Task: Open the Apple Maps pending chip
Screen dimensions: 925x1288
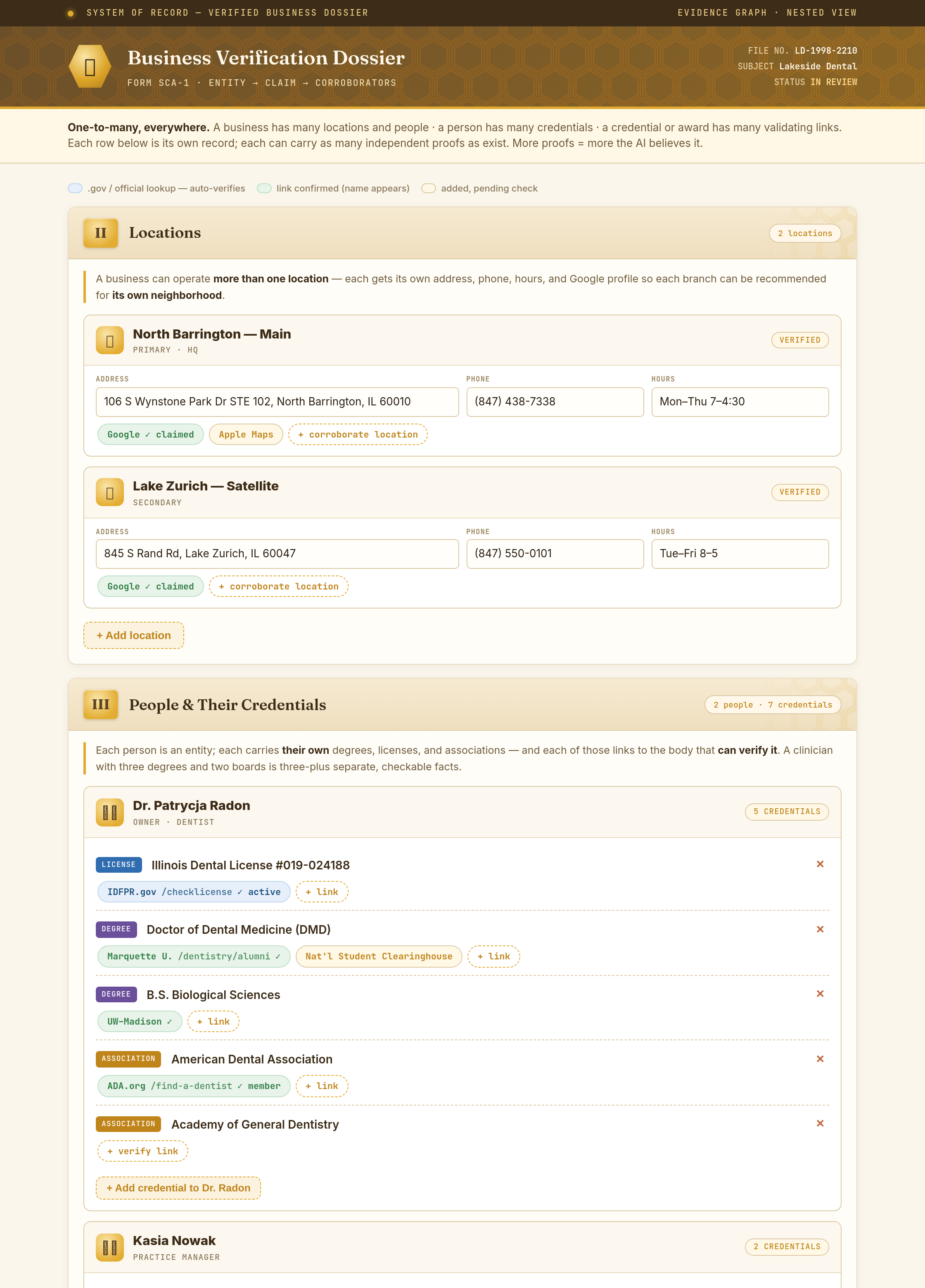Action: click(x=246, y=434)
